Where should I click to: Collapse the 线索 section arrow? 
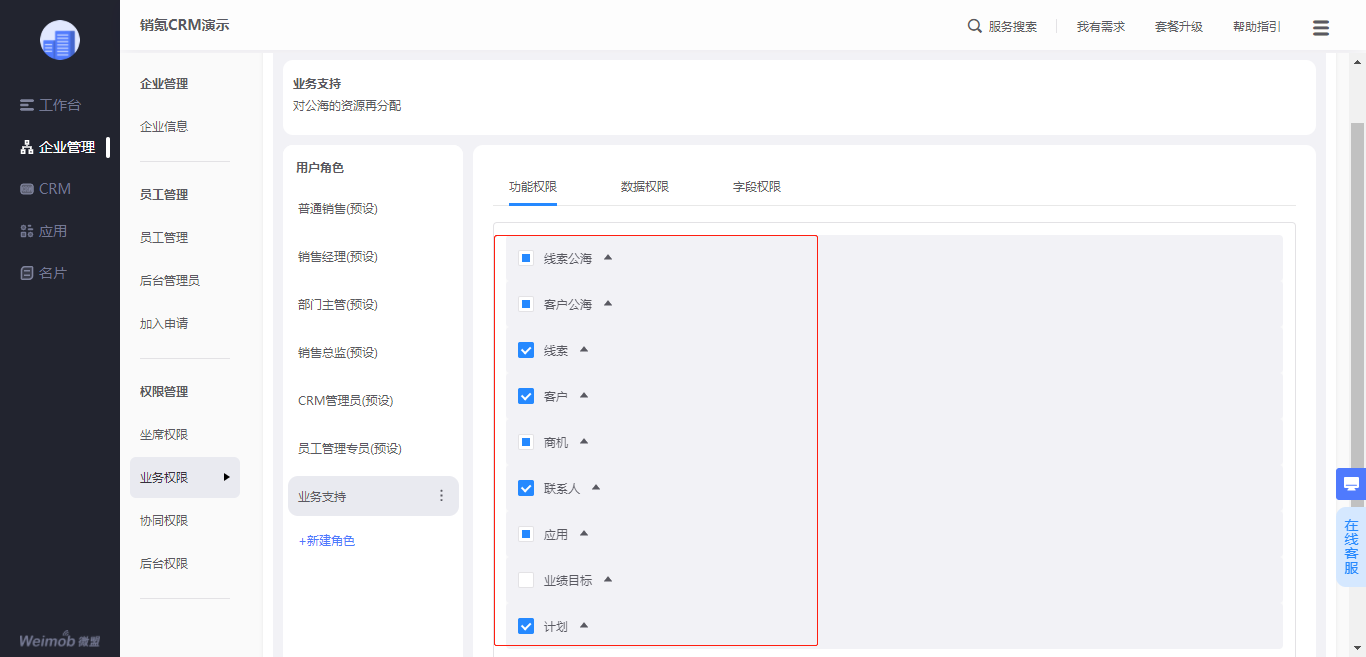[584, 349]
